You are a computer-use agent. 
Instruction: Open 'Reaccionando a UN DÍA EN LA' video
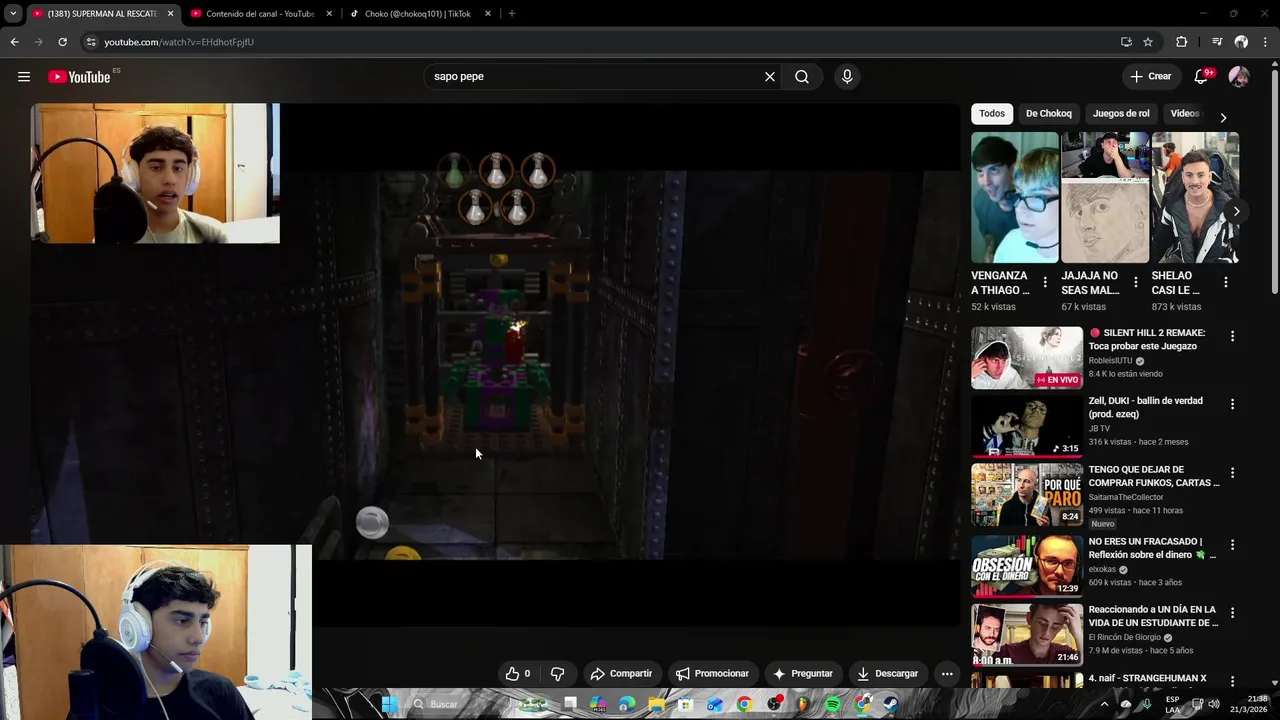(x=1152, y=616)
